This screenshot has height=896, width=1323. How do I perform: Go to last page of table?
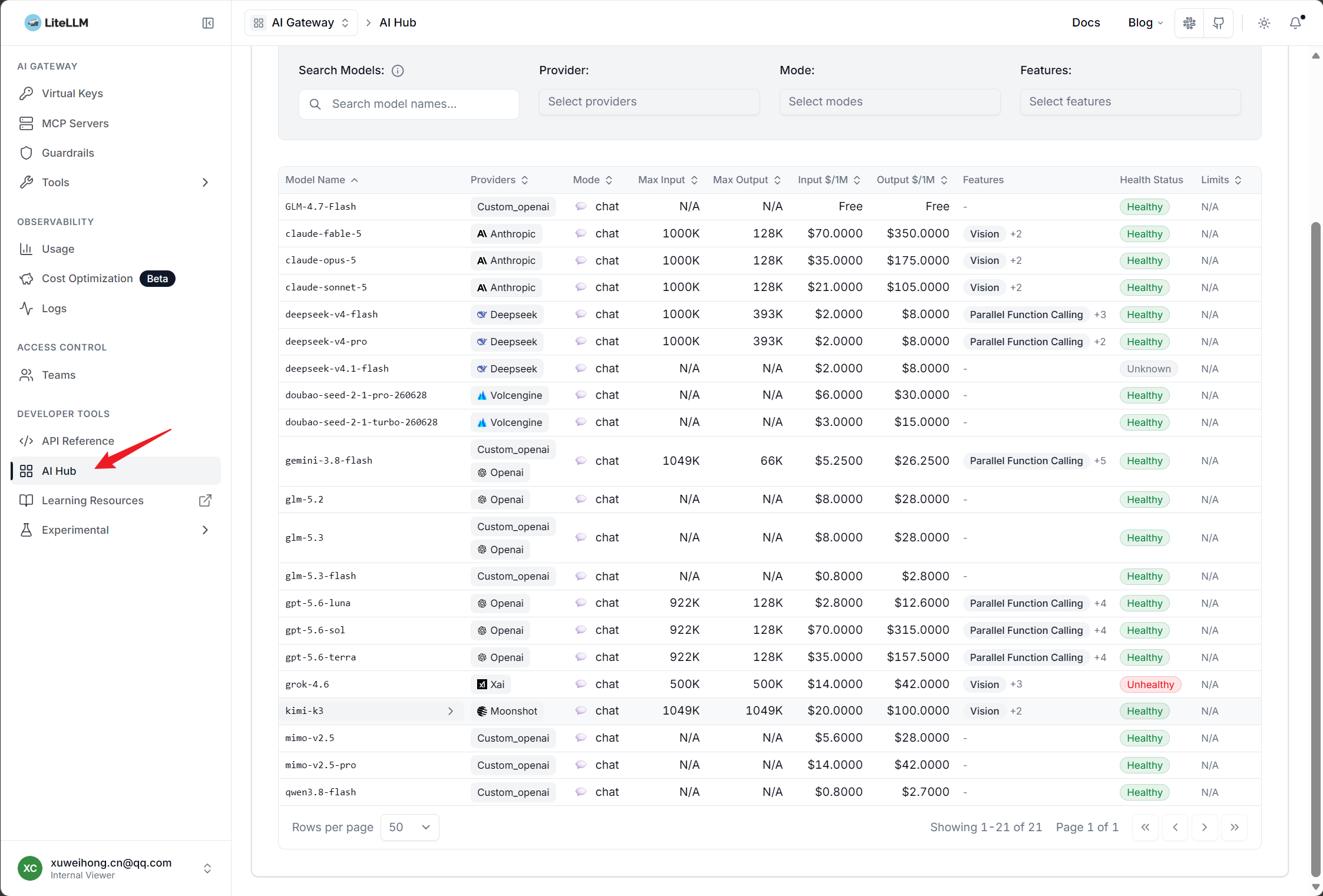1235,827
